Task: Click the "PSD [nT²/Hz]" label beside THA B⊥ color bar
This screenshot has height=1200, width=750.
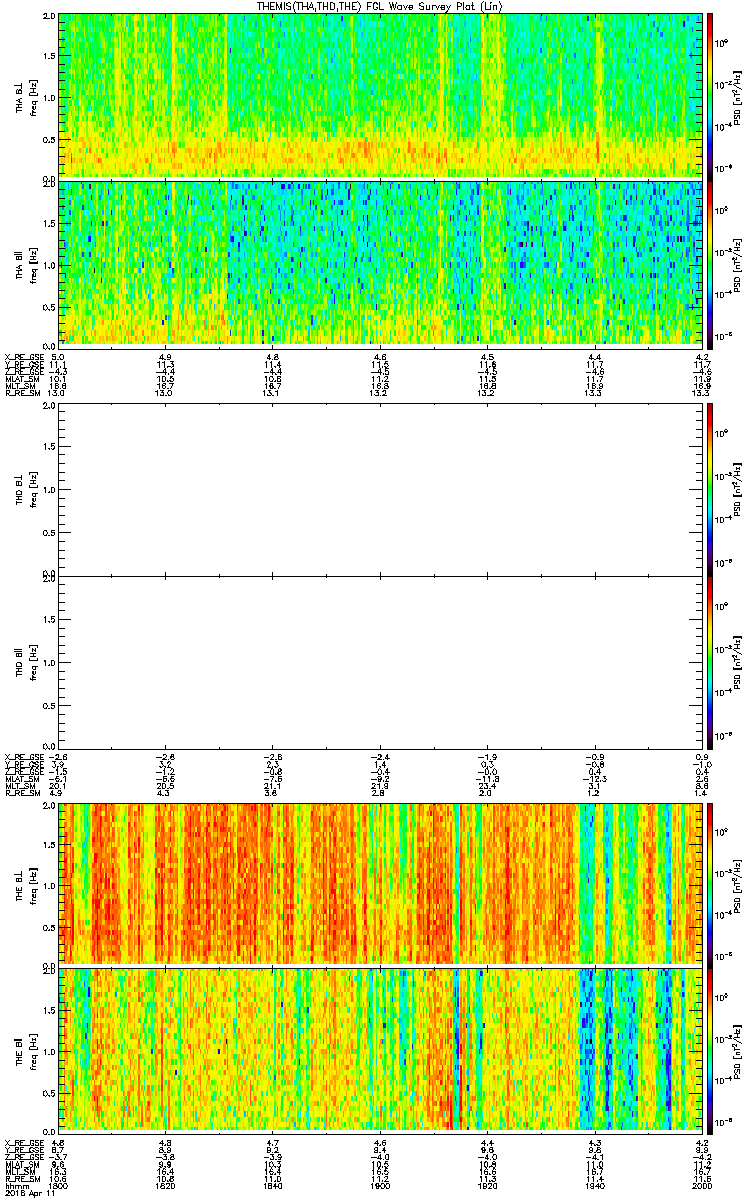Action: 738,96
